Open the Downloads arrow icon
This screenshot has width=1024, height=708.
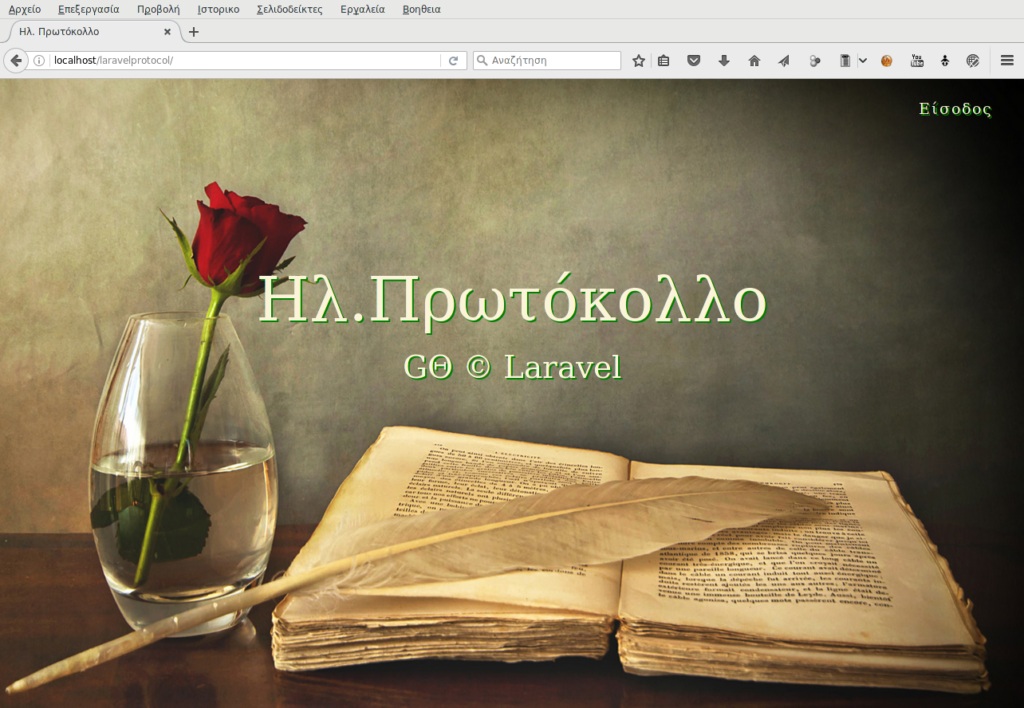coord(724,61)
